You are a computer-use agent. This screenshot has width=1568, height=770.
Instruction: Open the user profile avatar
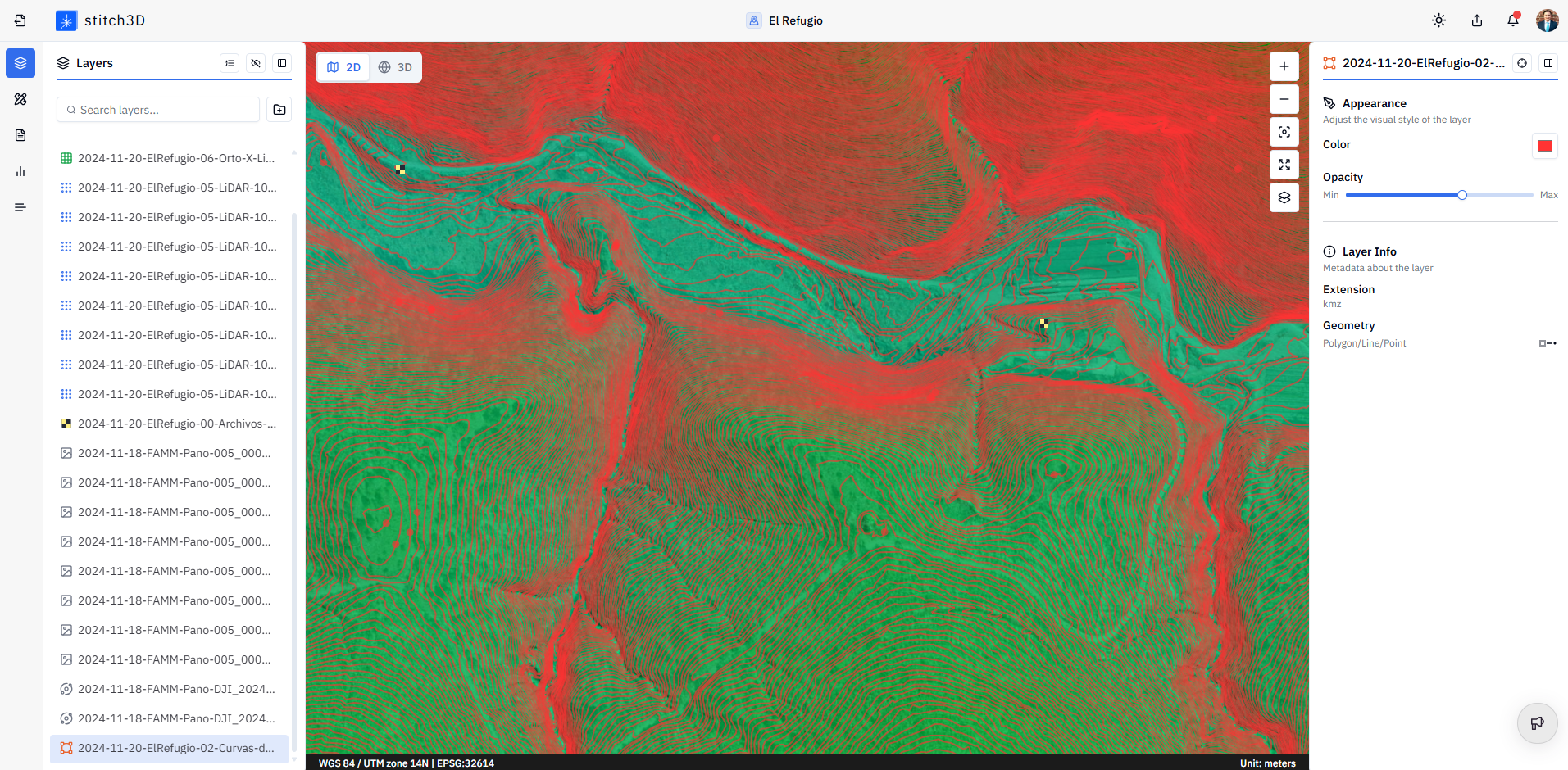[x=1548, y=20]
